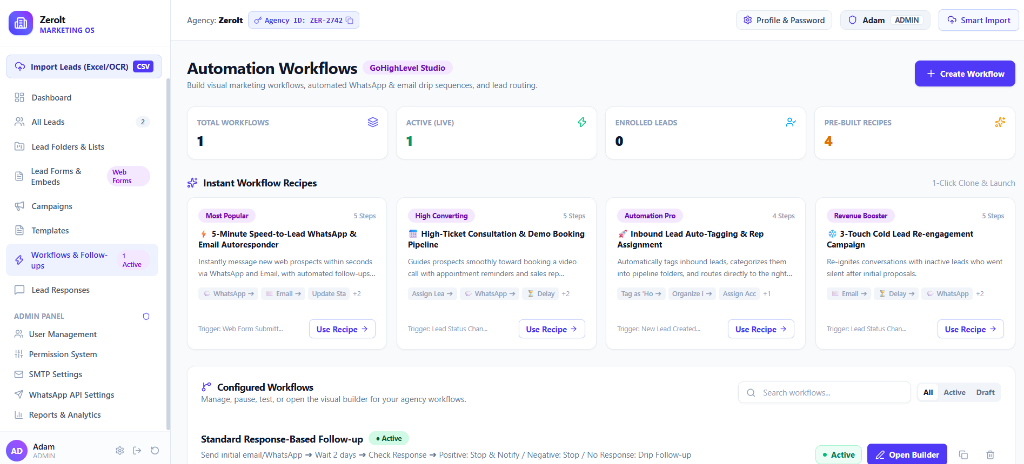Click the High Converting badge
This screenshot has height=464, width=1024.
441,216
